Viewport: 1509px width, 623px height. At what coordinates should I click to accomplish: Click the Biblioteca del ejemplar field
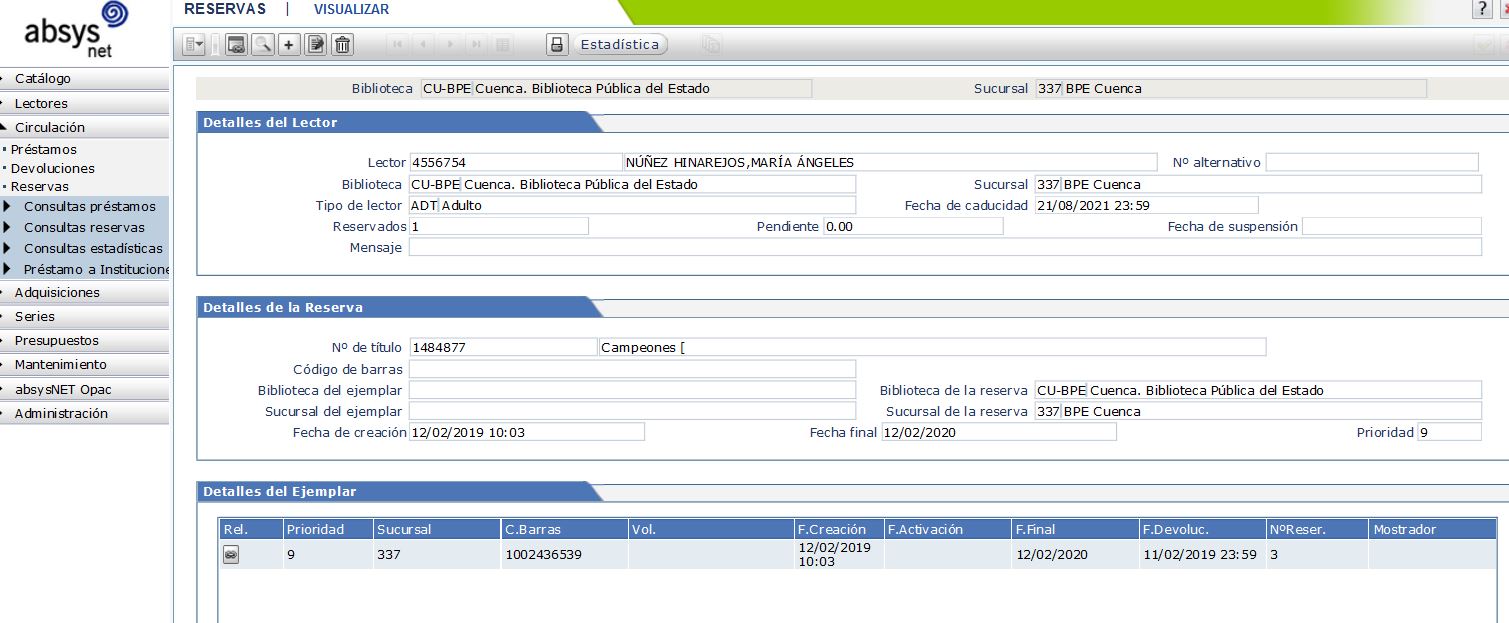pos(632,390)
